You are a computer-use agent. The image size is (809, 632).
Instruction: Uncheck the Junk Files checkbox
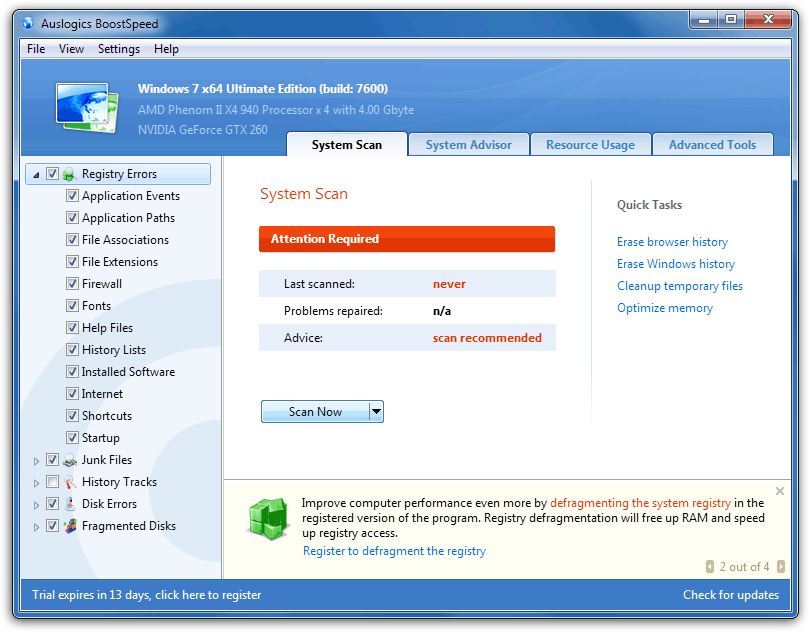(x=52, y=460)
